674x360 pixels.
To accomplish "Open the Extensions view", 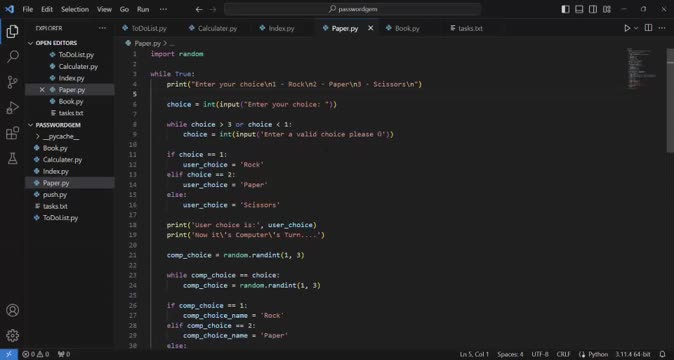I will click(12, 133).
